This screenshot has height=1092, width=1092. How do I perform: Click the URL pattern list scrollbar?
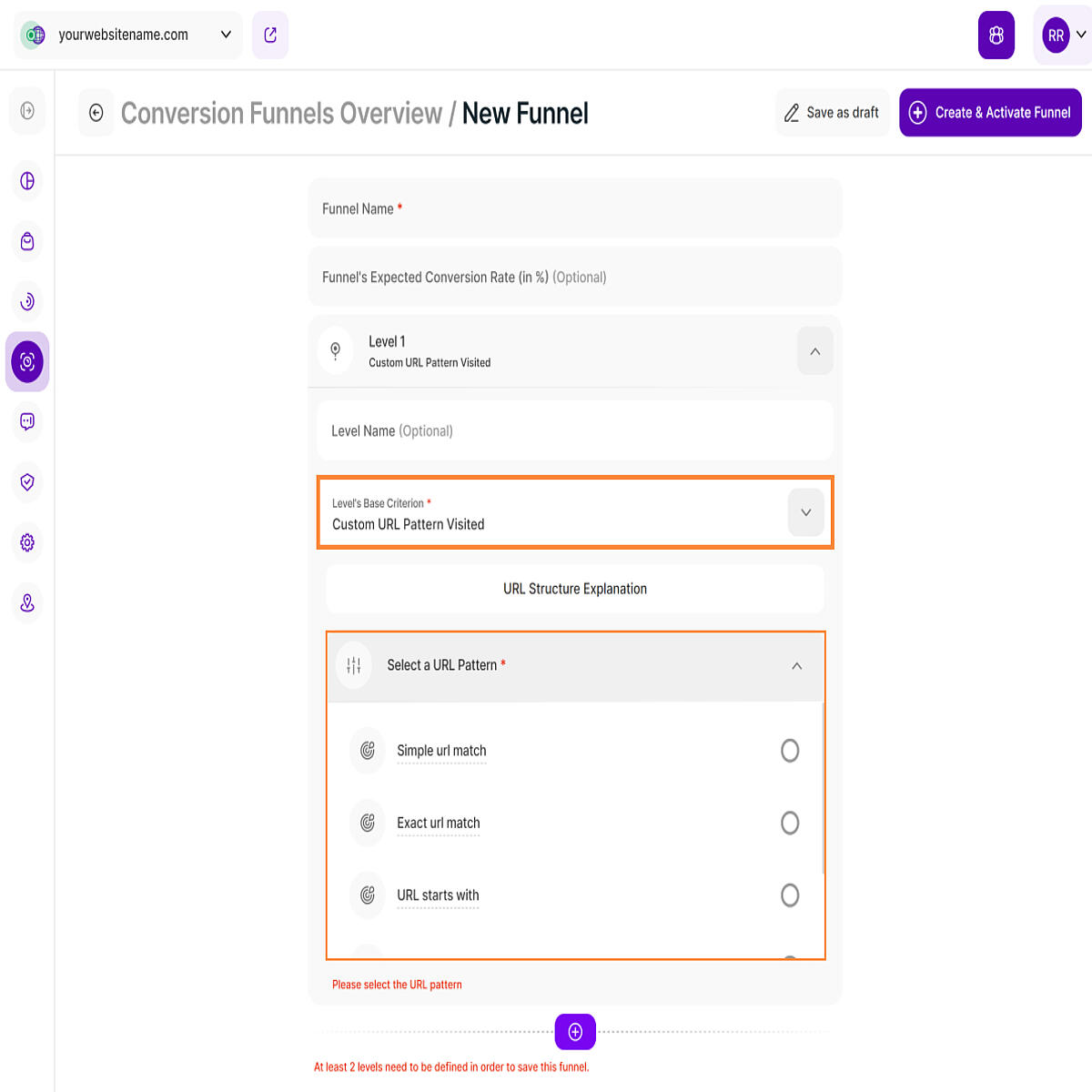click(824, 788)
